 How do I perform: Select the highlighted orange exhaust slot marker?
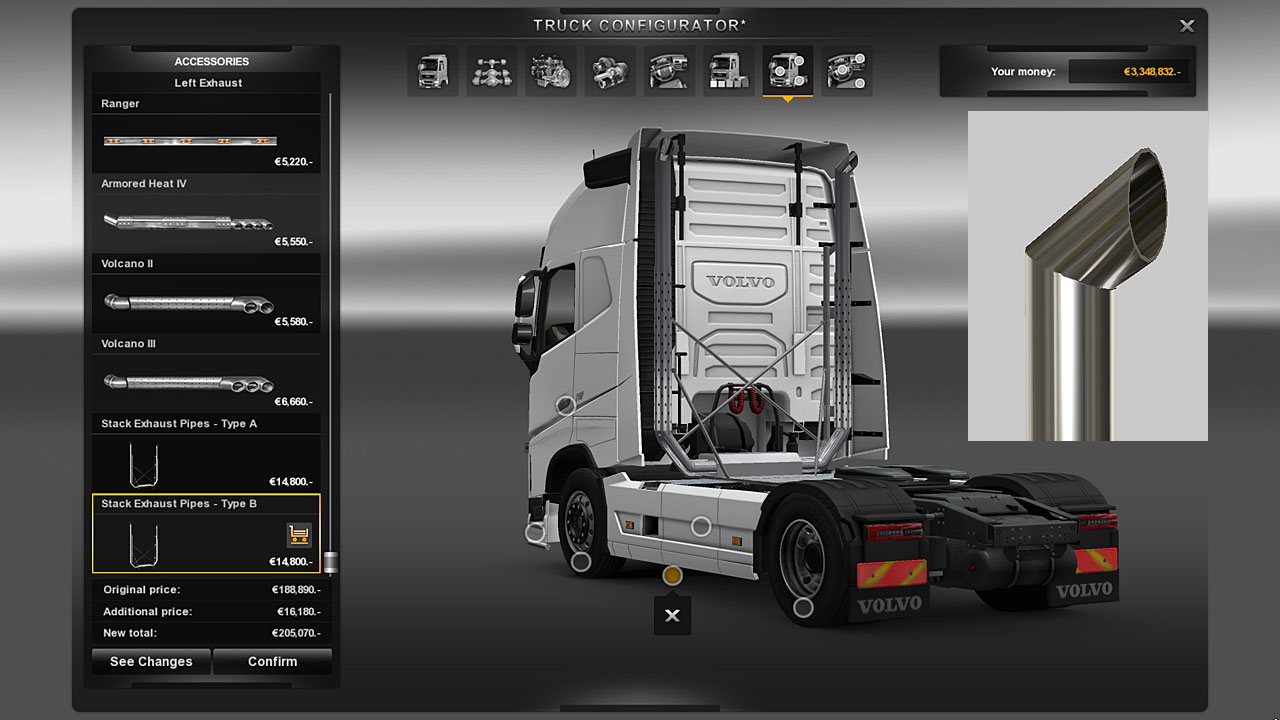coord(672,575)
